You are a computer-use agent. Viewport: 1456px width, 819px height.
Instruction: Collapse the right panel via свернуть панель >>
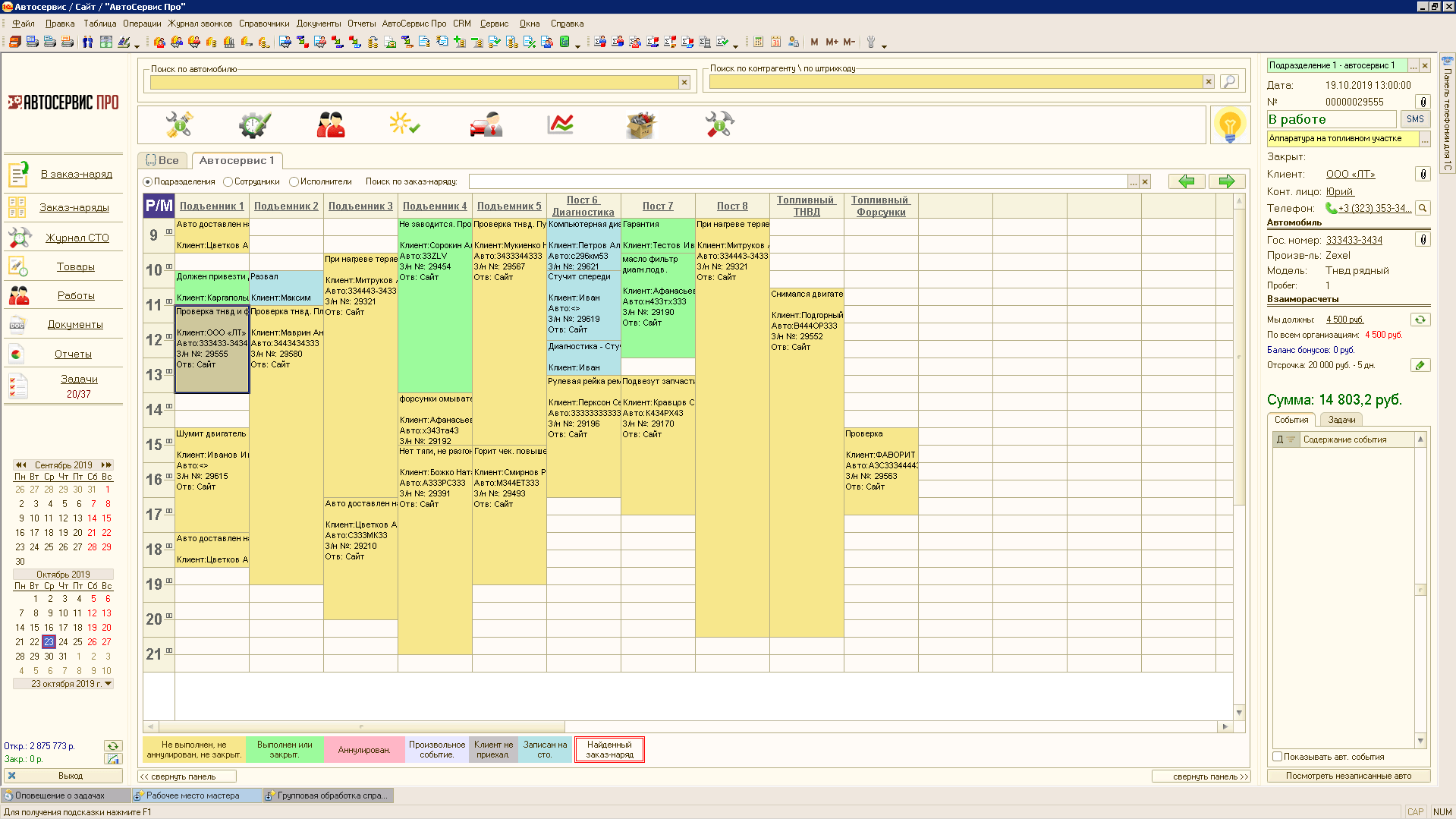pyautogui.click(x=1200, y=776)
